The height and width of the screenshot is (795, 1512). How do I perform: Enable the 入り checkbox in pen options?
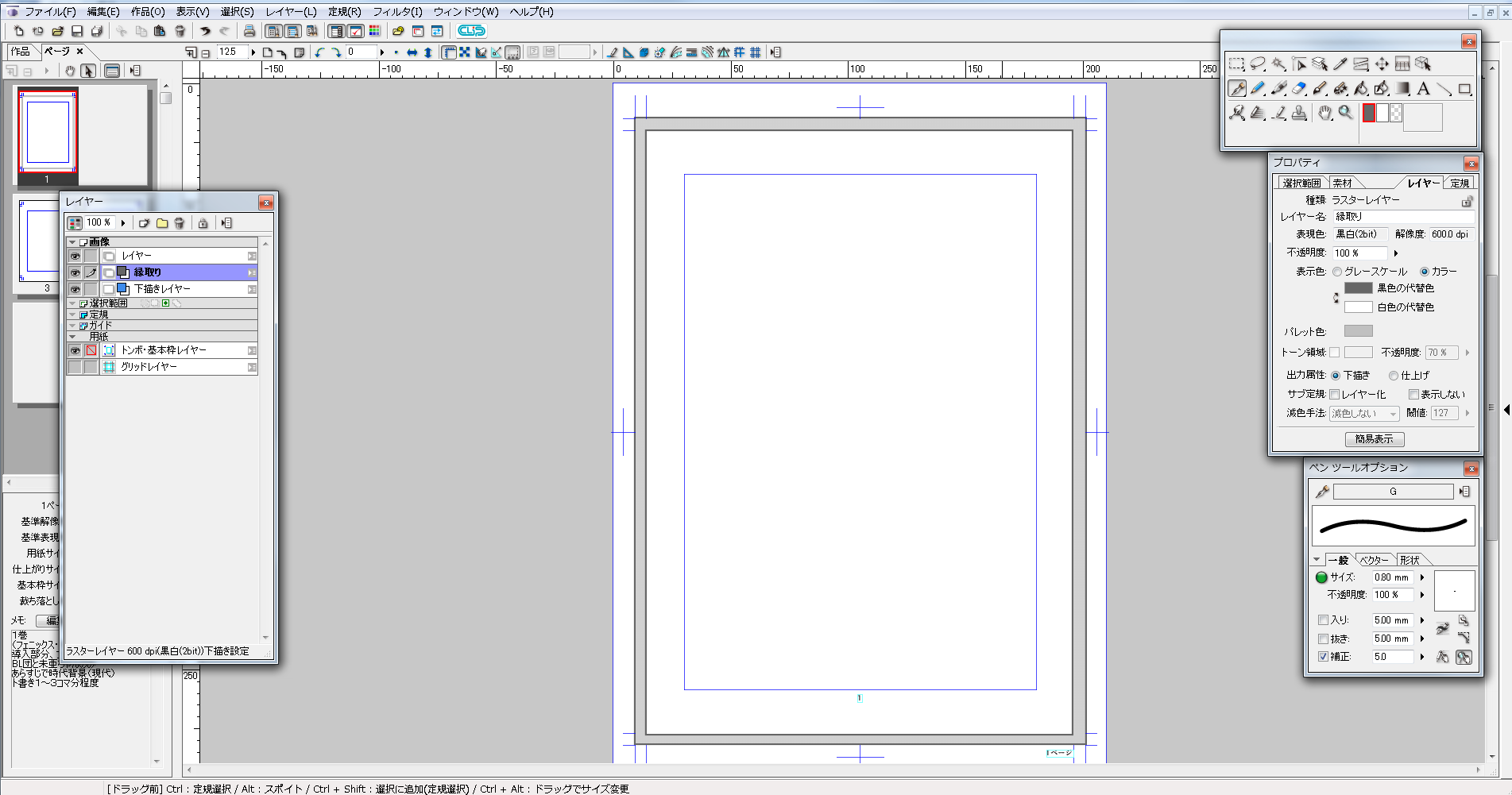point(1323,620)
